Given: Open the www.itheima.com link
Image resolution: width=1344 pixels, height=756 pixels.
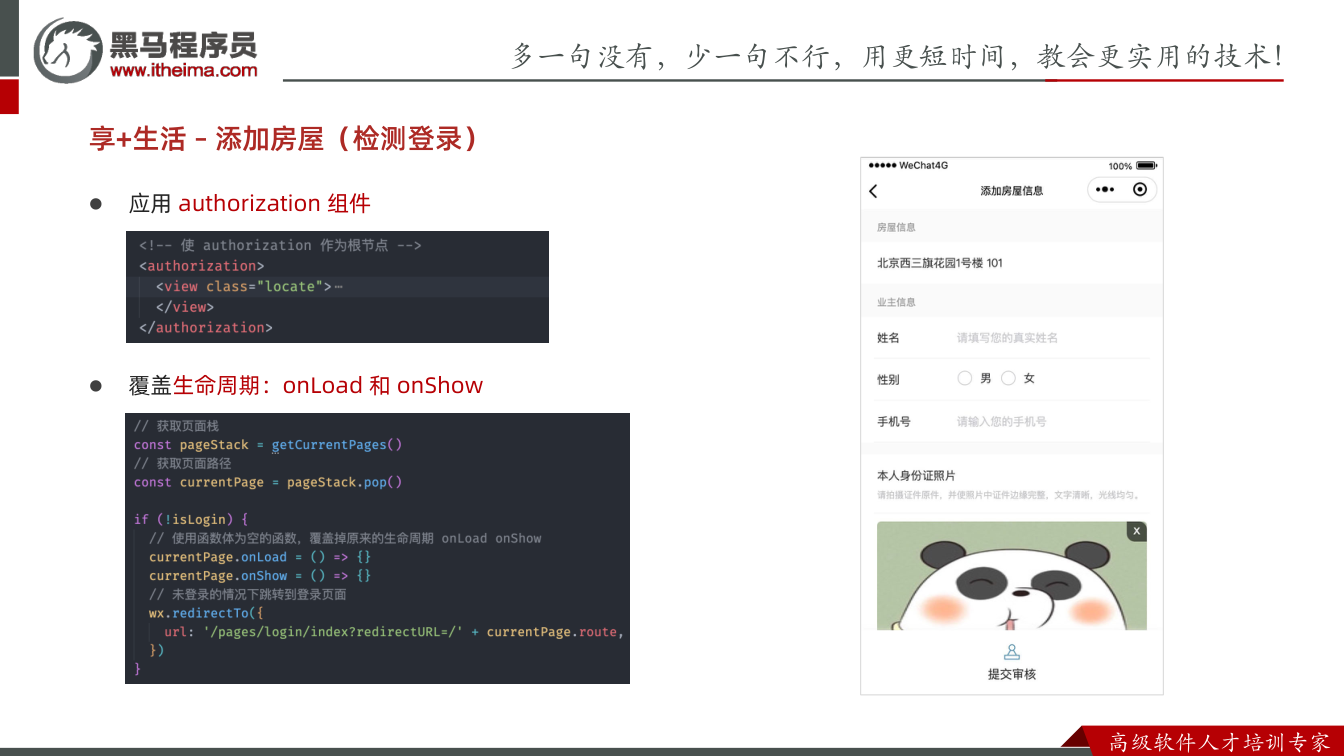Looking at the screenshot, I should [183, 70].
